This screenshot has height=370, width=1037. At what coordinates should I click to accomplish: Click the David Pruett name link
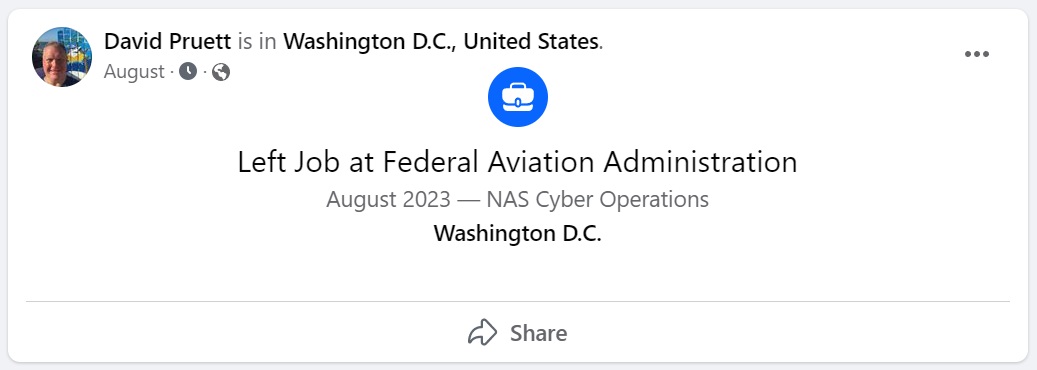point(168,42)
